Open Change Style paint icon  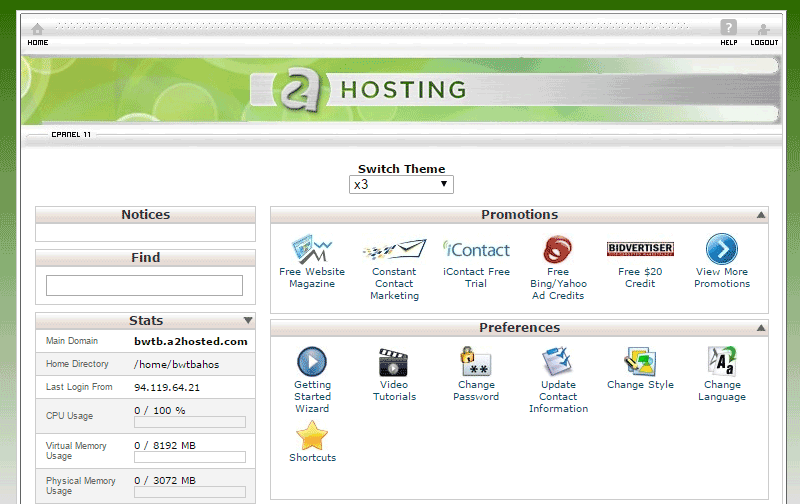click(x=640, y=361)
